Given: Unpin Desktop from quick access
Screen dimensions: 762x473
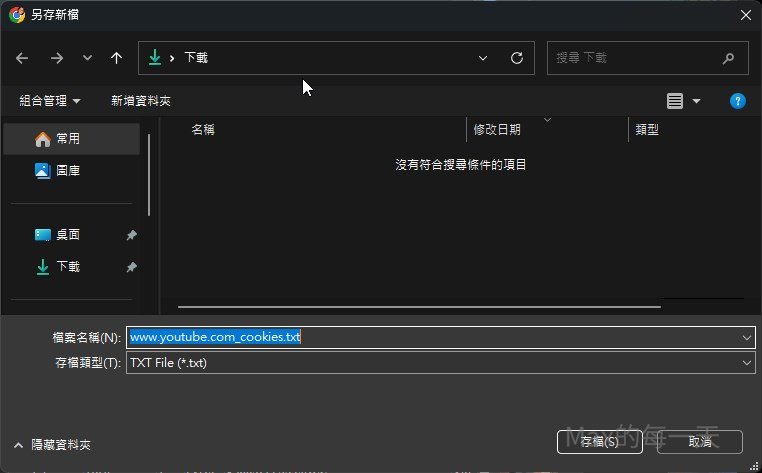Looking at the screenshot, I should click(x=131, y=235).
